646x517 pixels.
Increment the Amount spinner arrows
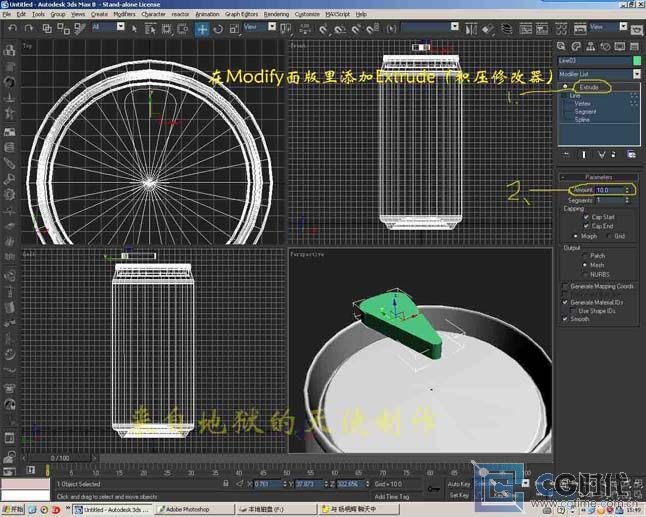coord(627,190)
